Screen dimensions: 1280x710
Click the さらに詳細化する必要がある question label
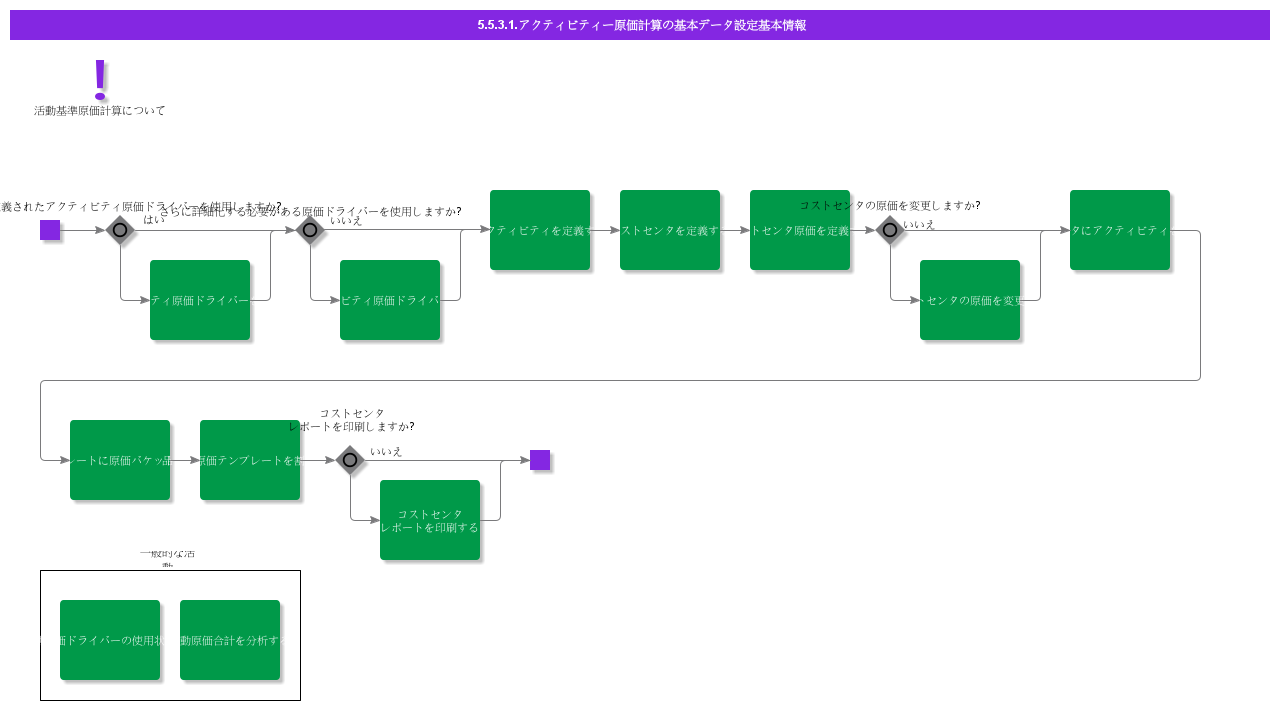[311, 211]
